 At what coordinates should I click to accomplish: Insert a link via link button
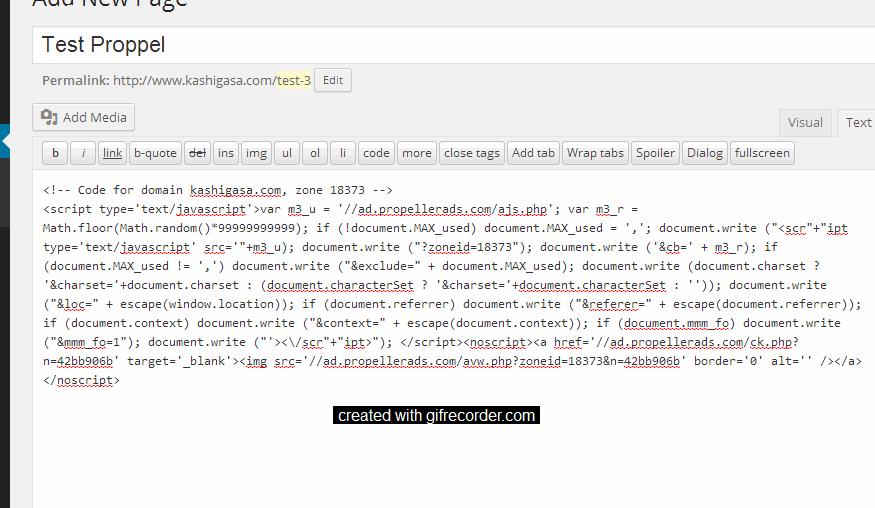pos(112,153)
